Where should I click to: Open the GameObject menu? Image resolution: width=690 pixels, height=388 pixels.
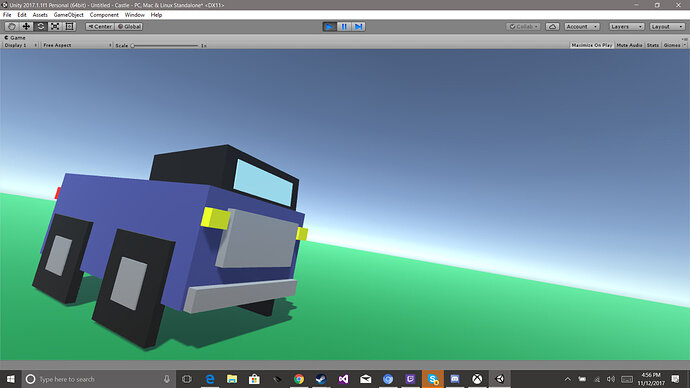[69, 15]
